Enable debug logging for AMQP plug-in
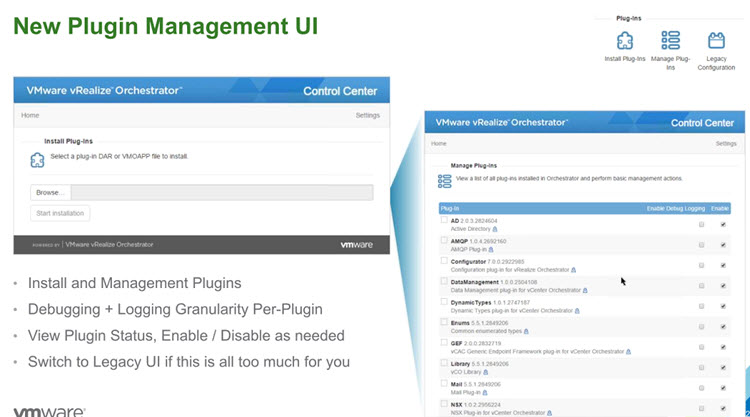Viewport: 750px width, 417px height. (702, 245)
